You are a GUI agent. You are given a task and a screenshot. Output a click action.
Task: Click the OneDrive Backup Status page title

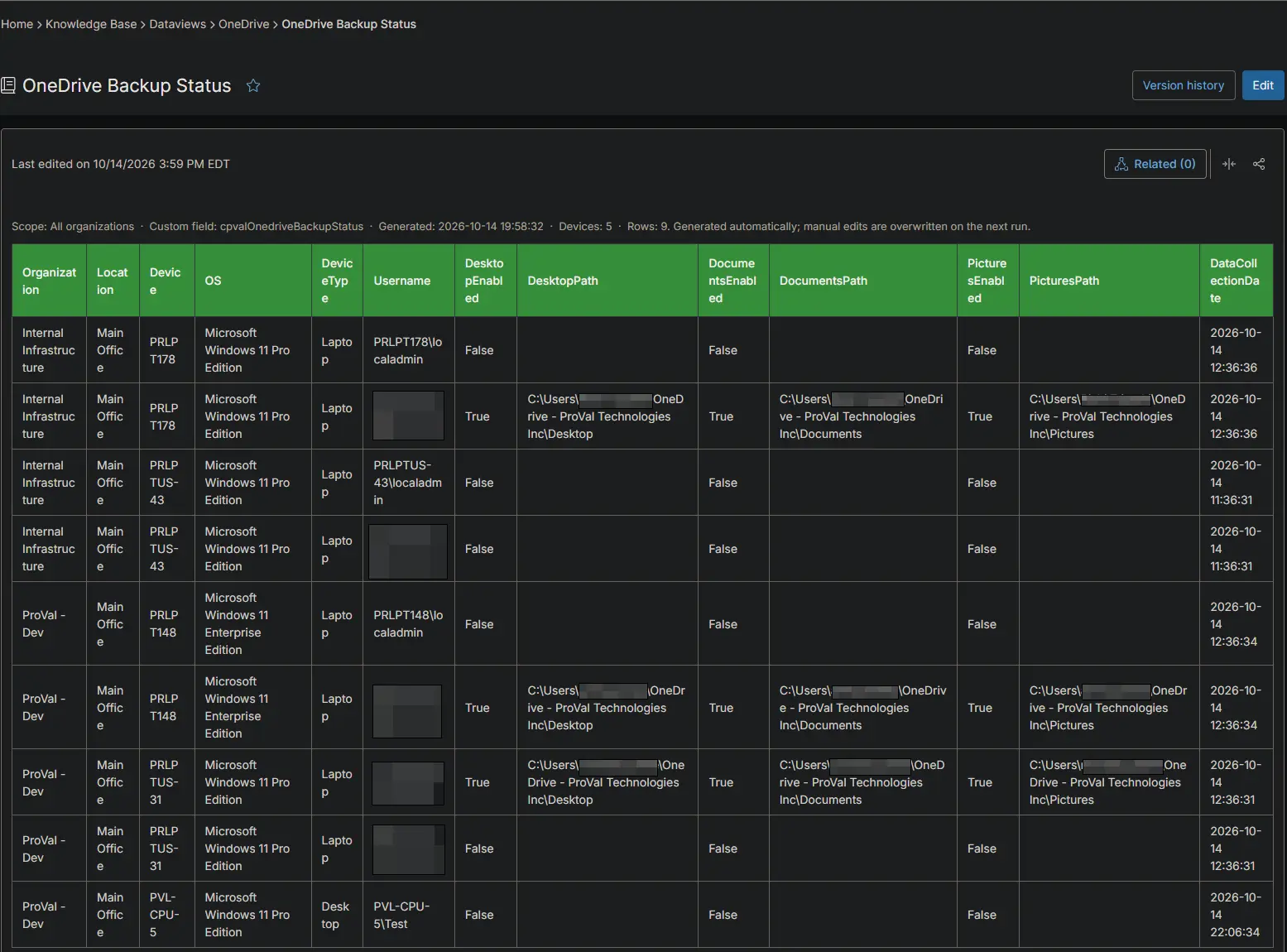pyautogui.click(x=127, y=85)
